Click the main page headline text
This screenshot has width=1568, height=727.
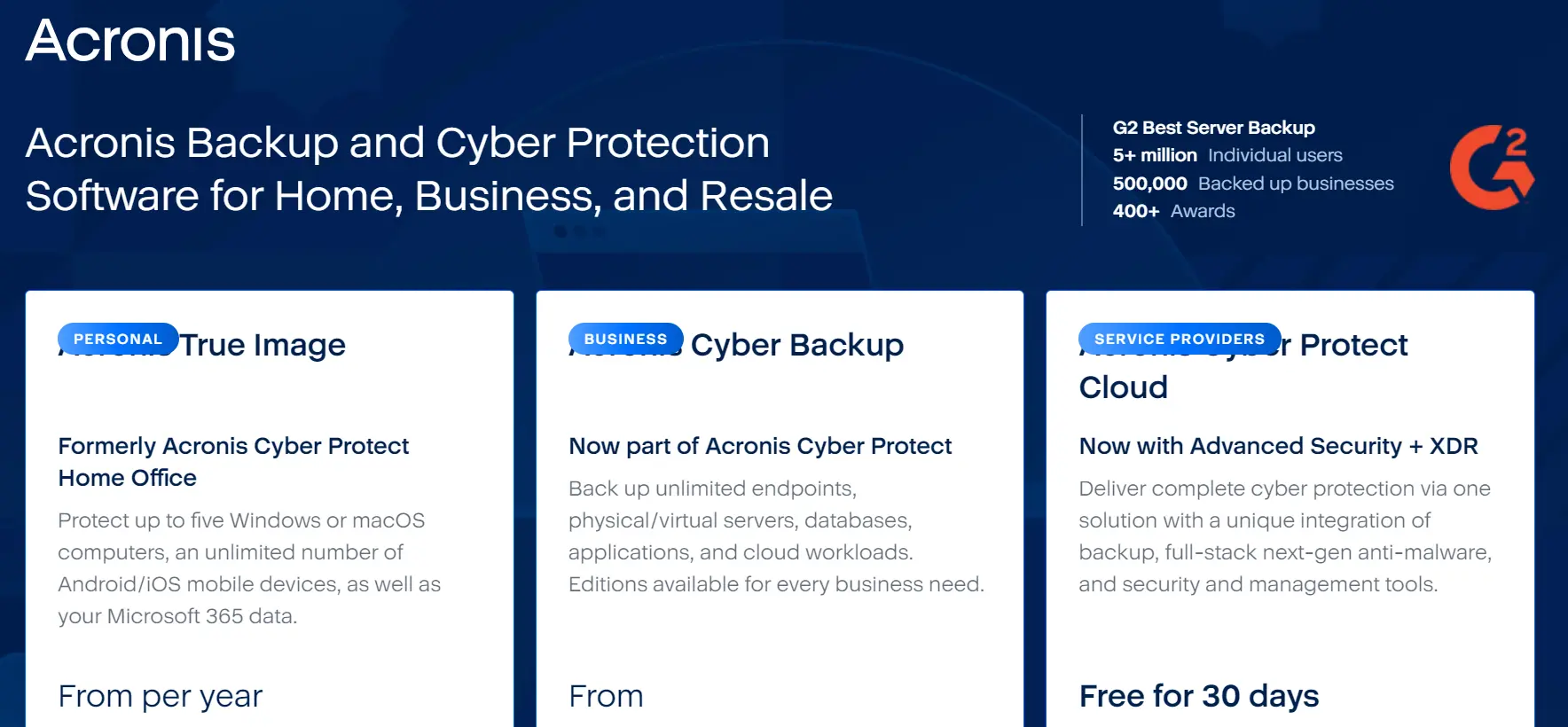point(429,169)
